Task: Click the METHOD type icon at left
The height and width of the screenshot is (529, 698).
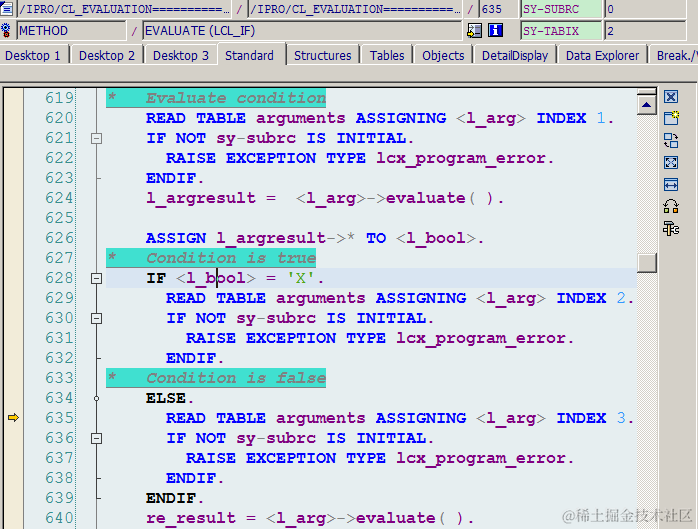Action: pos(6,31)
